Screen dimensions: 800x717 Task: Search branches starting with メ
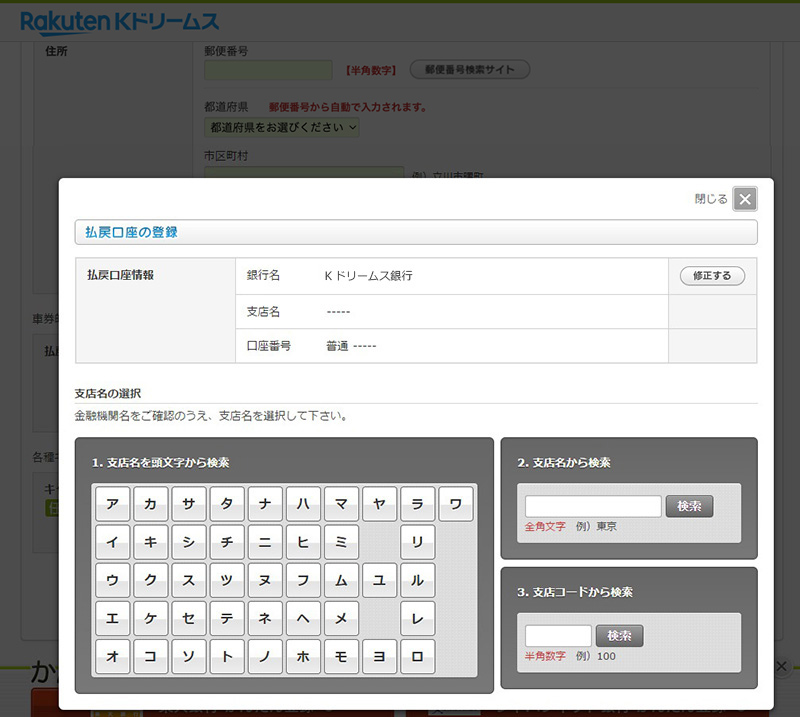click(341, 619)
